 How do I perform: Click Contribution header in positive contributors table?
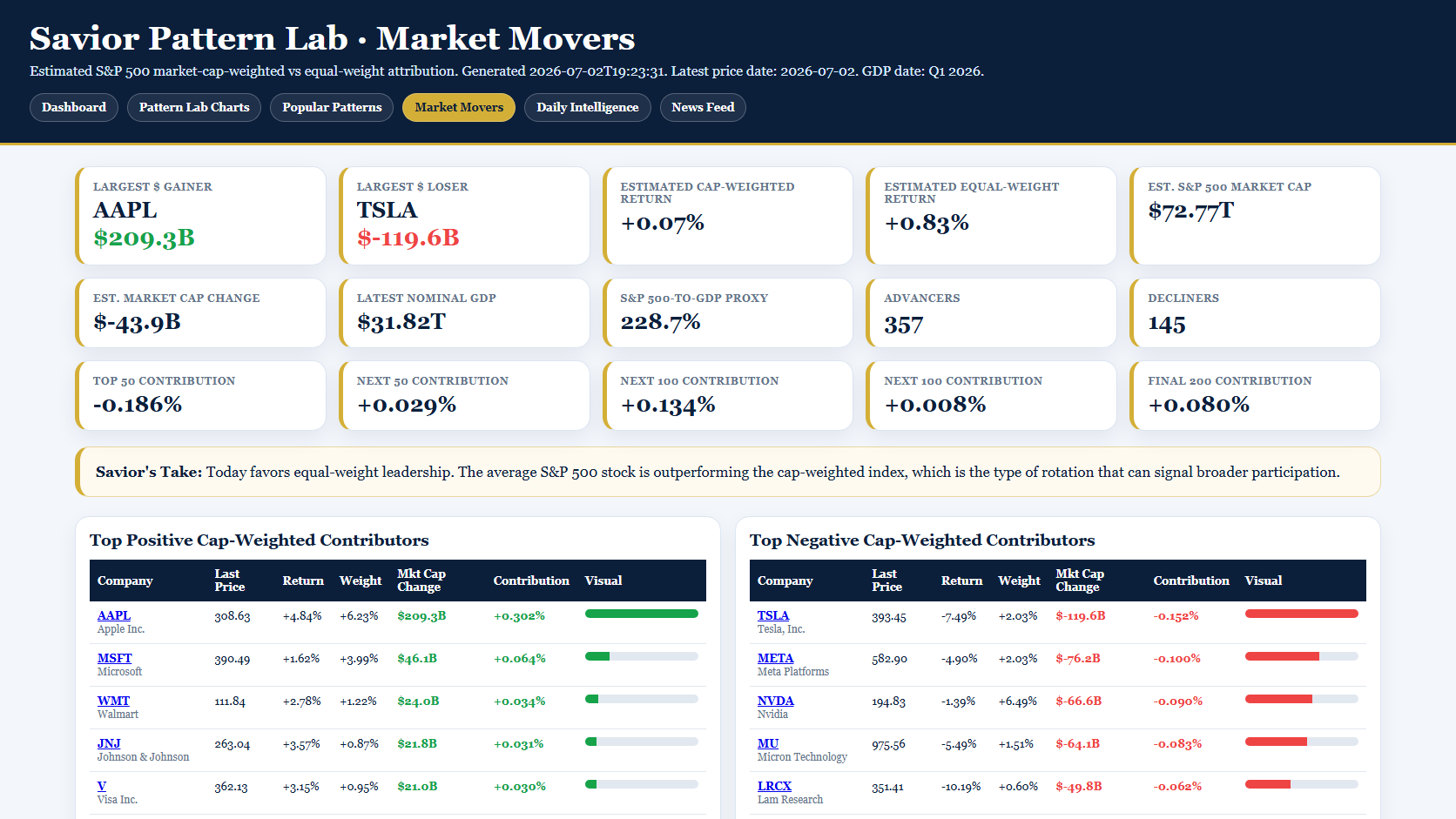coord(531,581)
